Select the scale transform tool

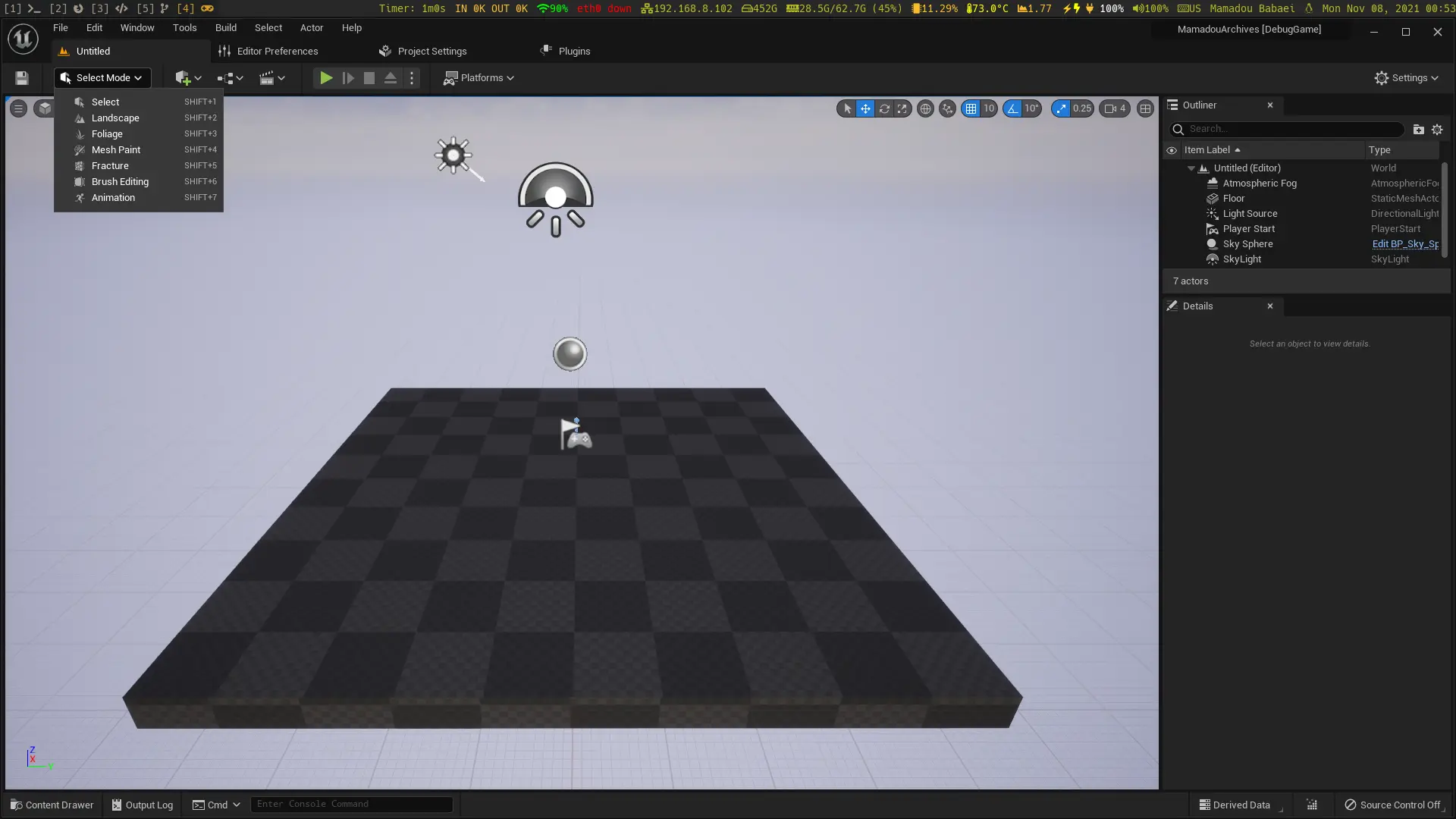pos(902,108)
